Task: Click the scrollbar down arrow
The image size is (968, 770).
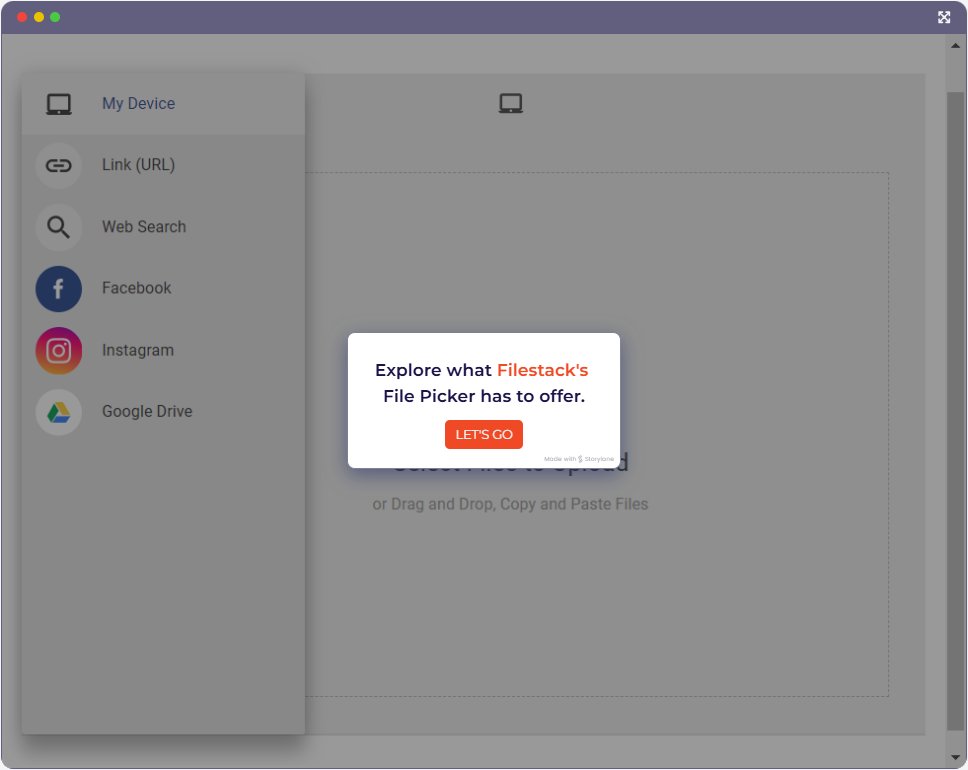Action: pos(953,755)
